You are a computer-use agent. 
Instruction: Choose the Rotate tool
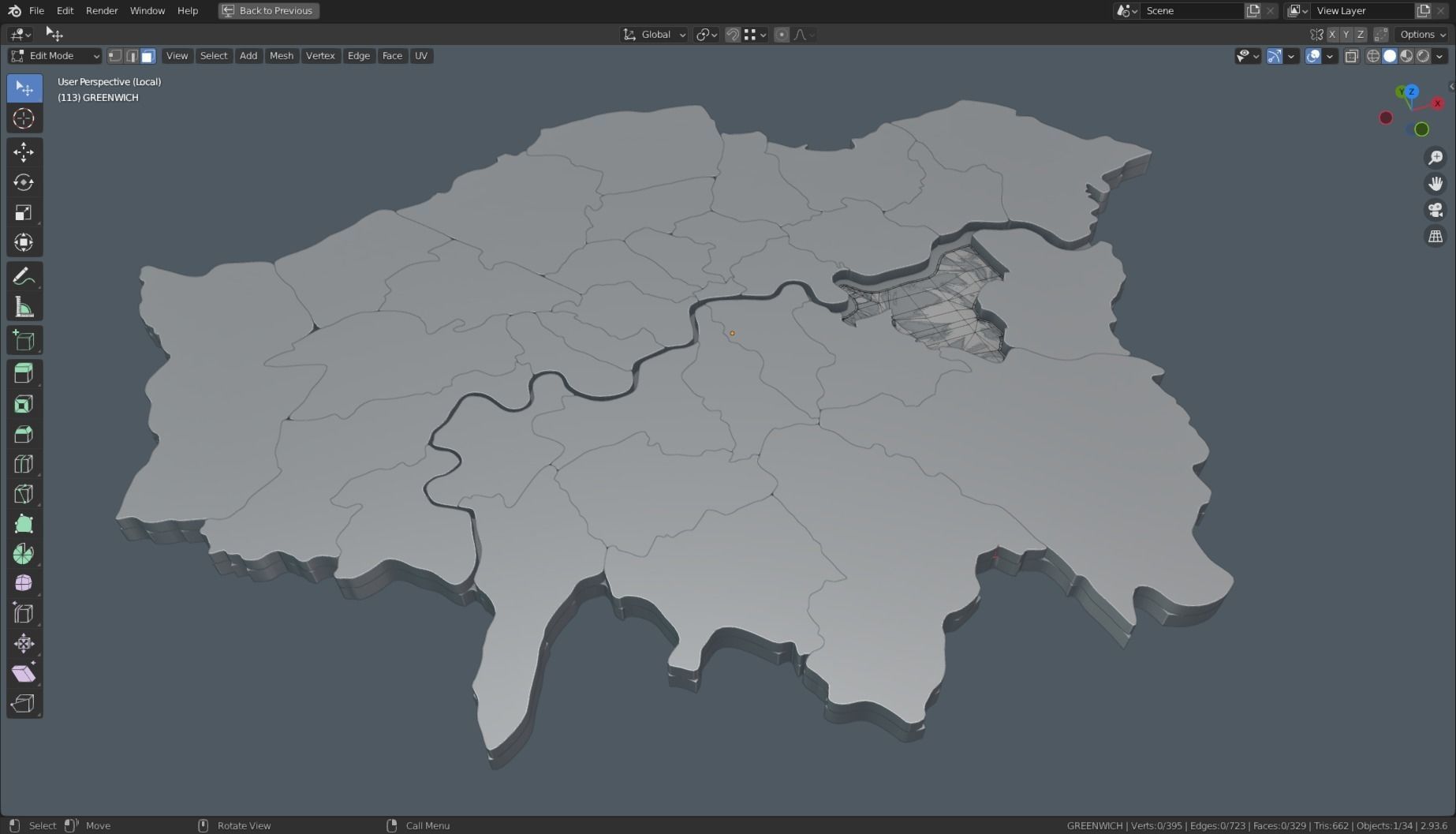[24, 182]
